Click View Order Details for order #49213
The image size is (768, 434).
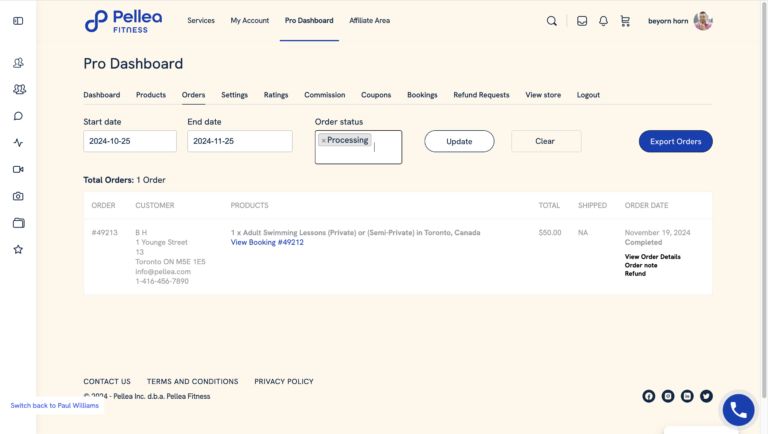tap(652, 257)
